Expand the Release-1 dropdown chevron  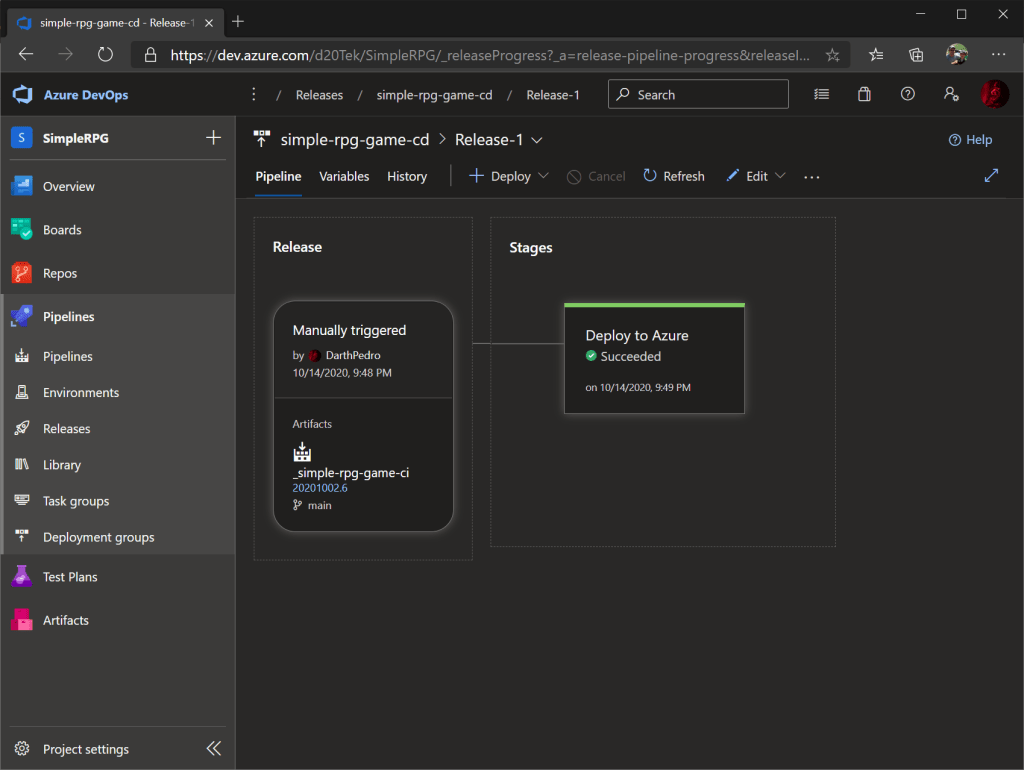537,140
